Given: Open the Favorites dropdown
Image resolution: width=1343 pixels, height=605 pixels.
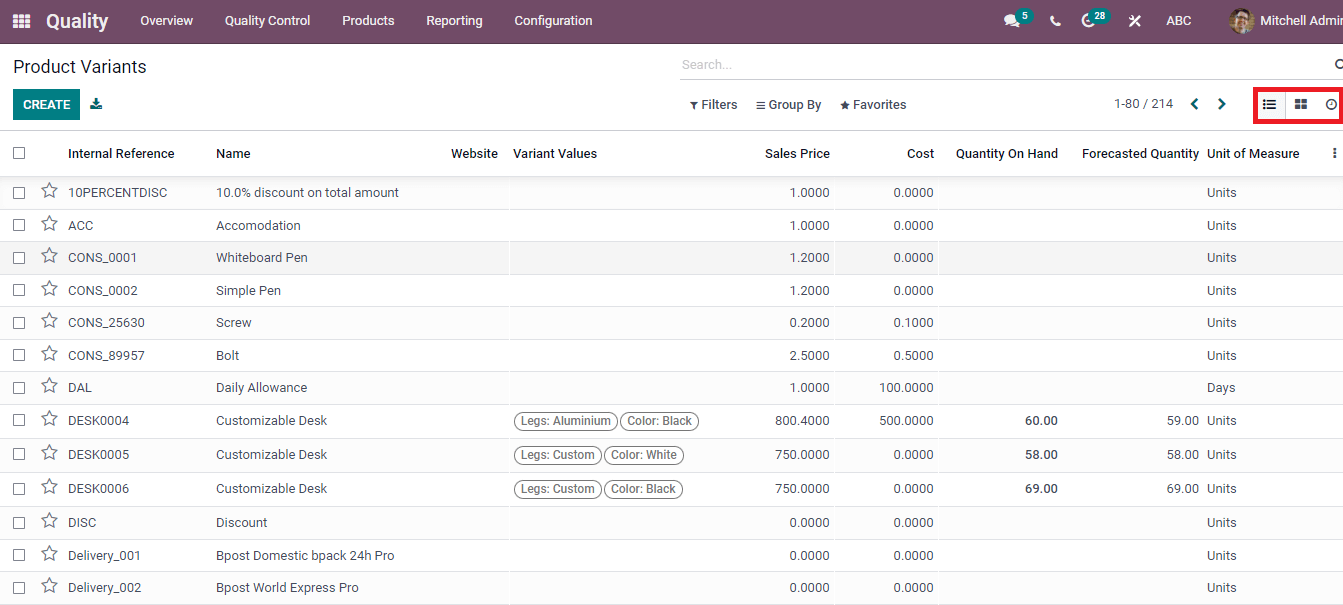Looking at the screenshot, I should [873, 105].
